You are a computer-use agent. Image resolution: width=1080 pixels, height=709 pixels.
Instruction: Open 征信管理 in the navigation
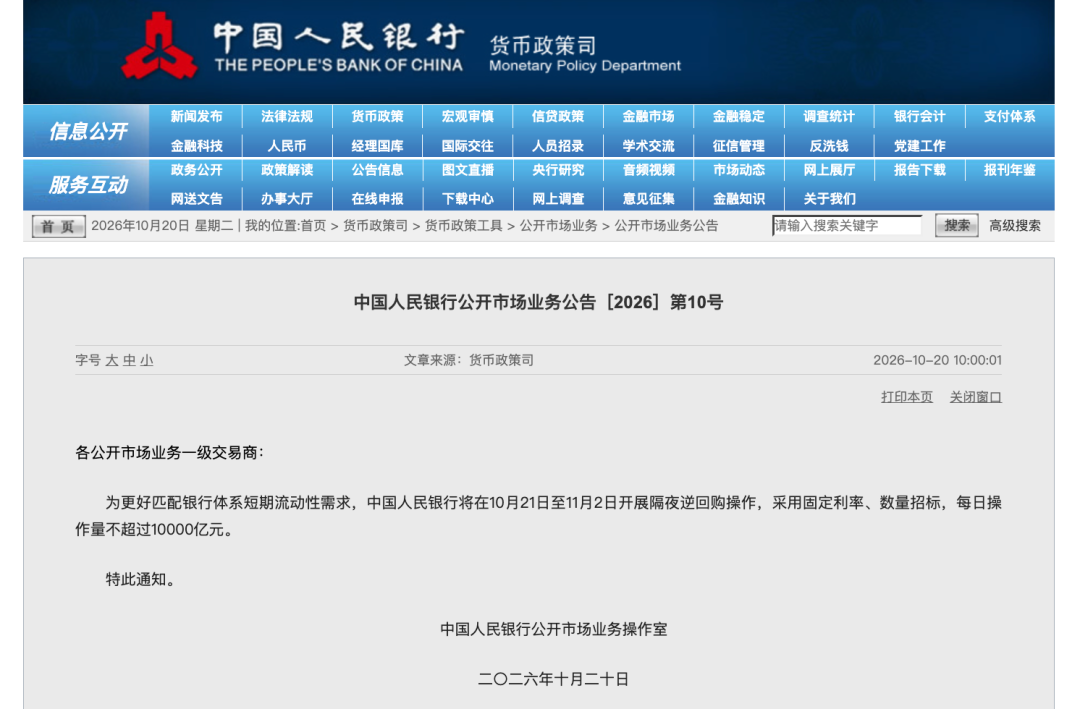[738, 146]
